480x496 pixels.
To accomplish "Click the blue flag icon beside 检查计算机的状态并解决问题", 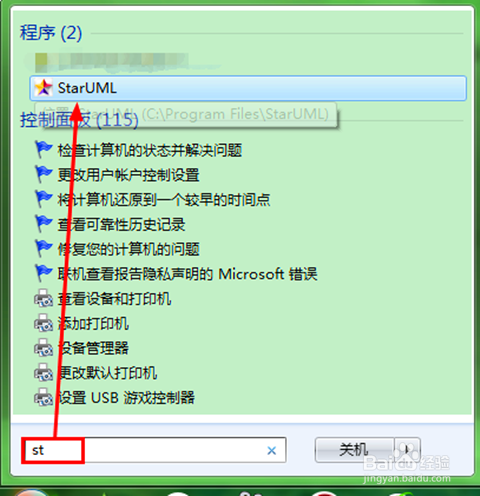I will click(x=43, y=150).
